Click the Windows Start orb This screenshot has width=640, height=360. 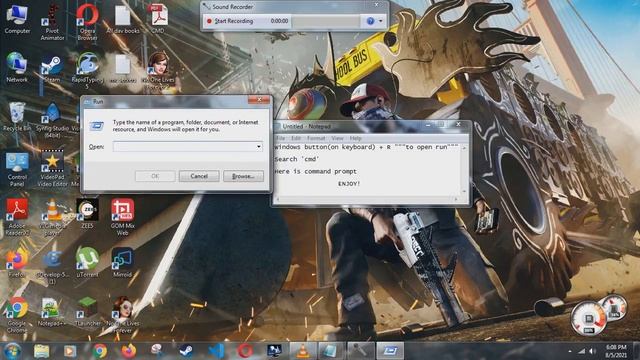(x=12, y=351)
